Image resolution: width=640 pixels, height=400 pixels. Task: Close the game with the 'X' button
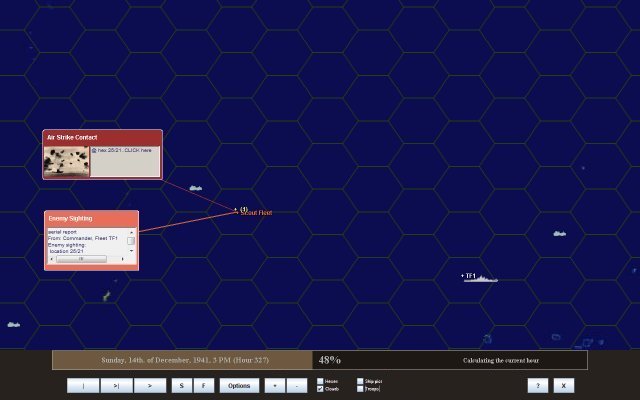point(564,385)
